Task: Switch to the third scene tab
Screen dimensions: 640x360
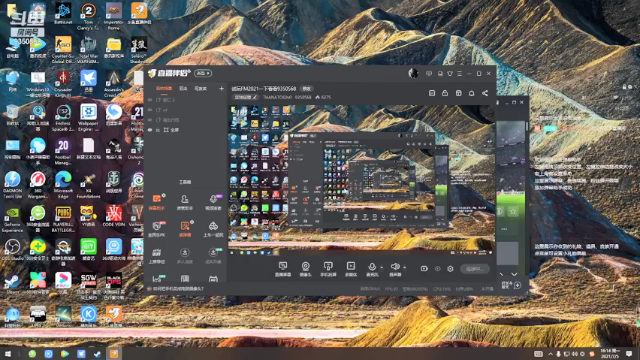Action: pyautogui.click(x=200, y=88)
